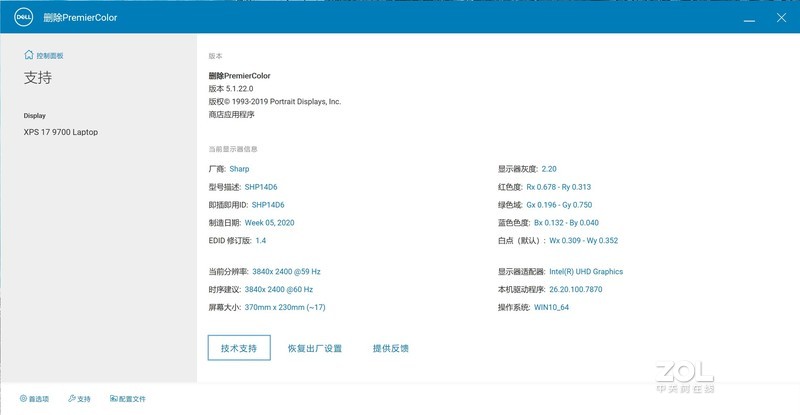Click the 技术支持 button
The image size is (800, 415).
pyautogui.click(x=239, y=348)
